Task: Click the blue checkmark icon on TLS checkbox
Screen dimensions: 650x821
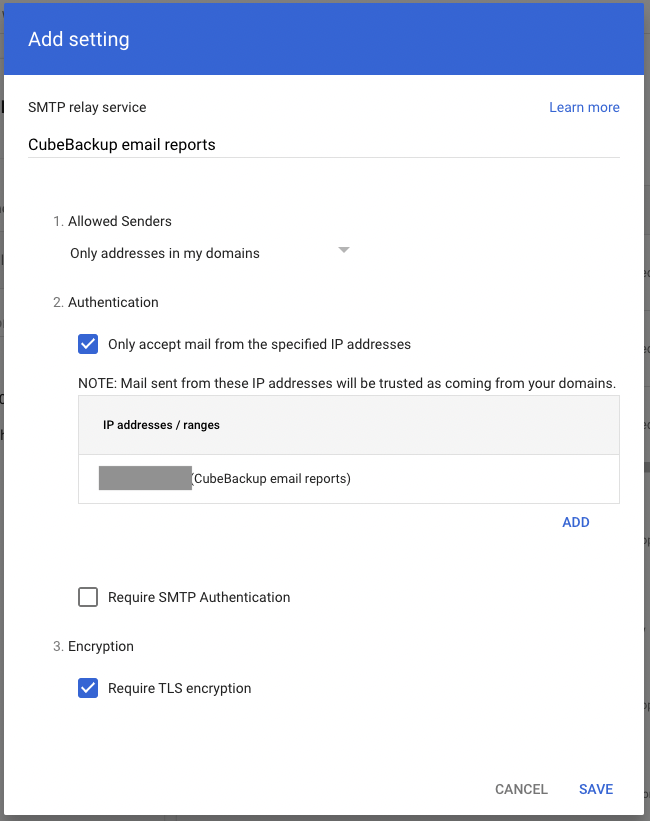Action: [88, 688]
